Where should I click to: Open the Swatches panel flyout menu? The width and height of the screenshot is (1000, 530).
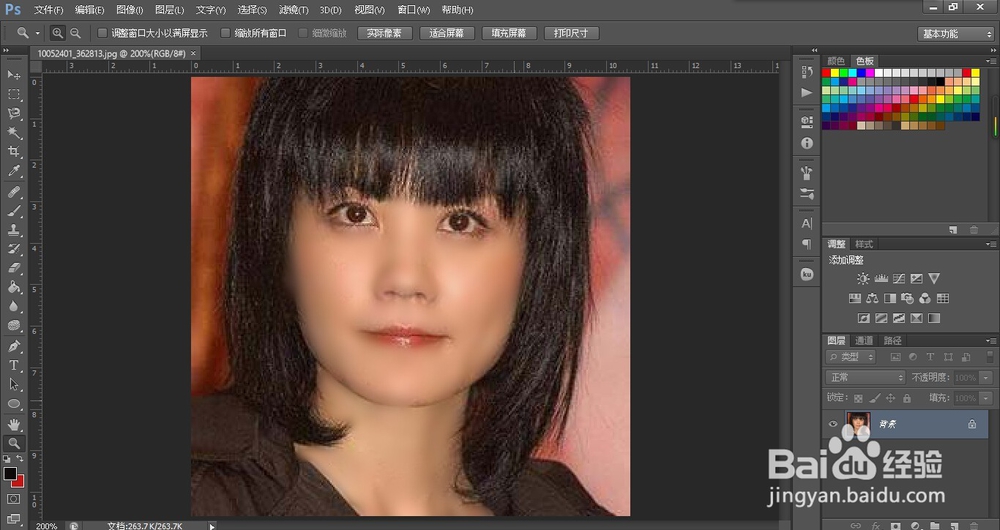[991, 61]
